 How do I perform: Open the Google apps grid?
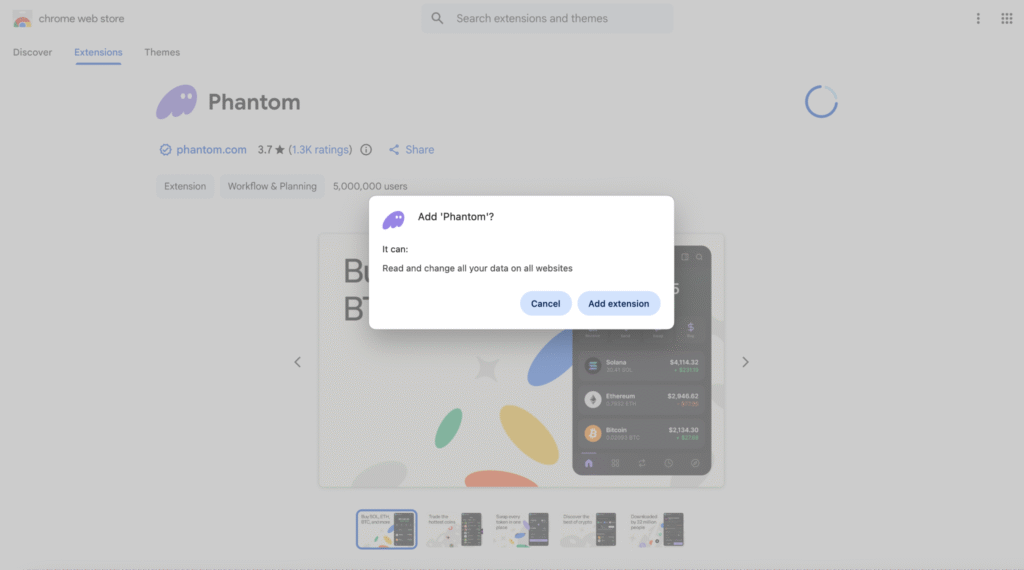1006,18
